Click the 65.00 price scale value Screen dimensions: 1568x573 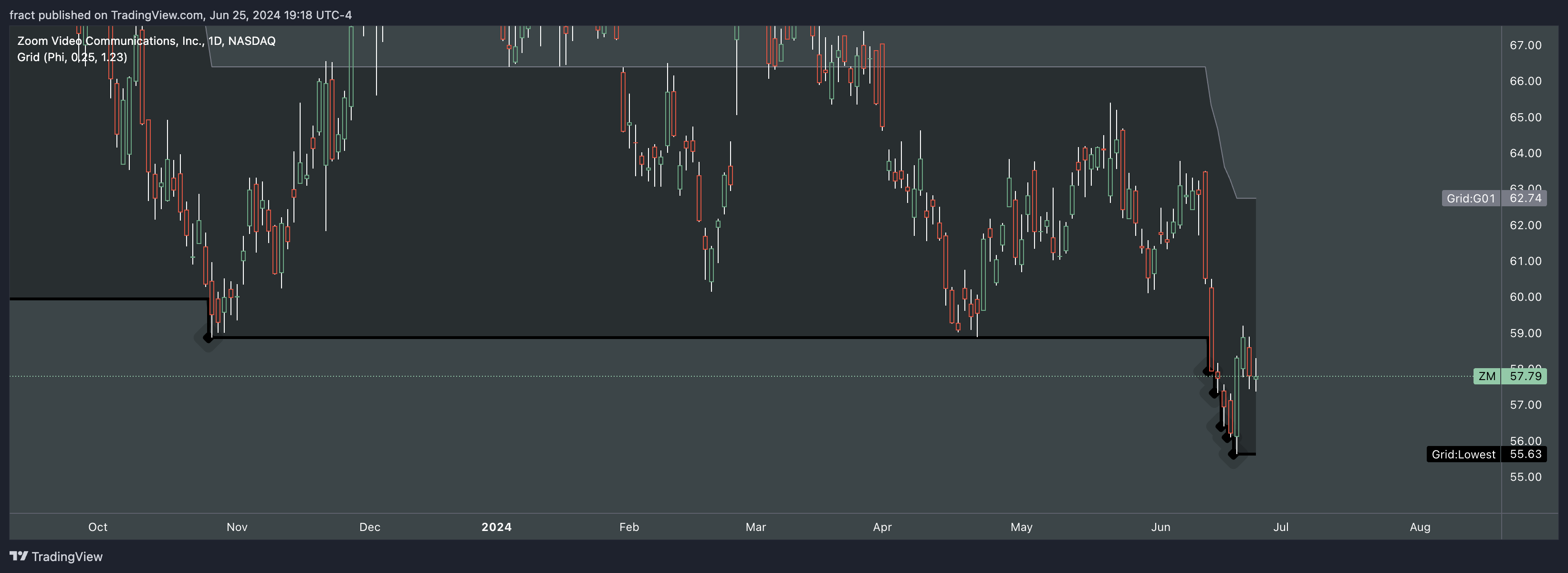[x=1526, y=117]
